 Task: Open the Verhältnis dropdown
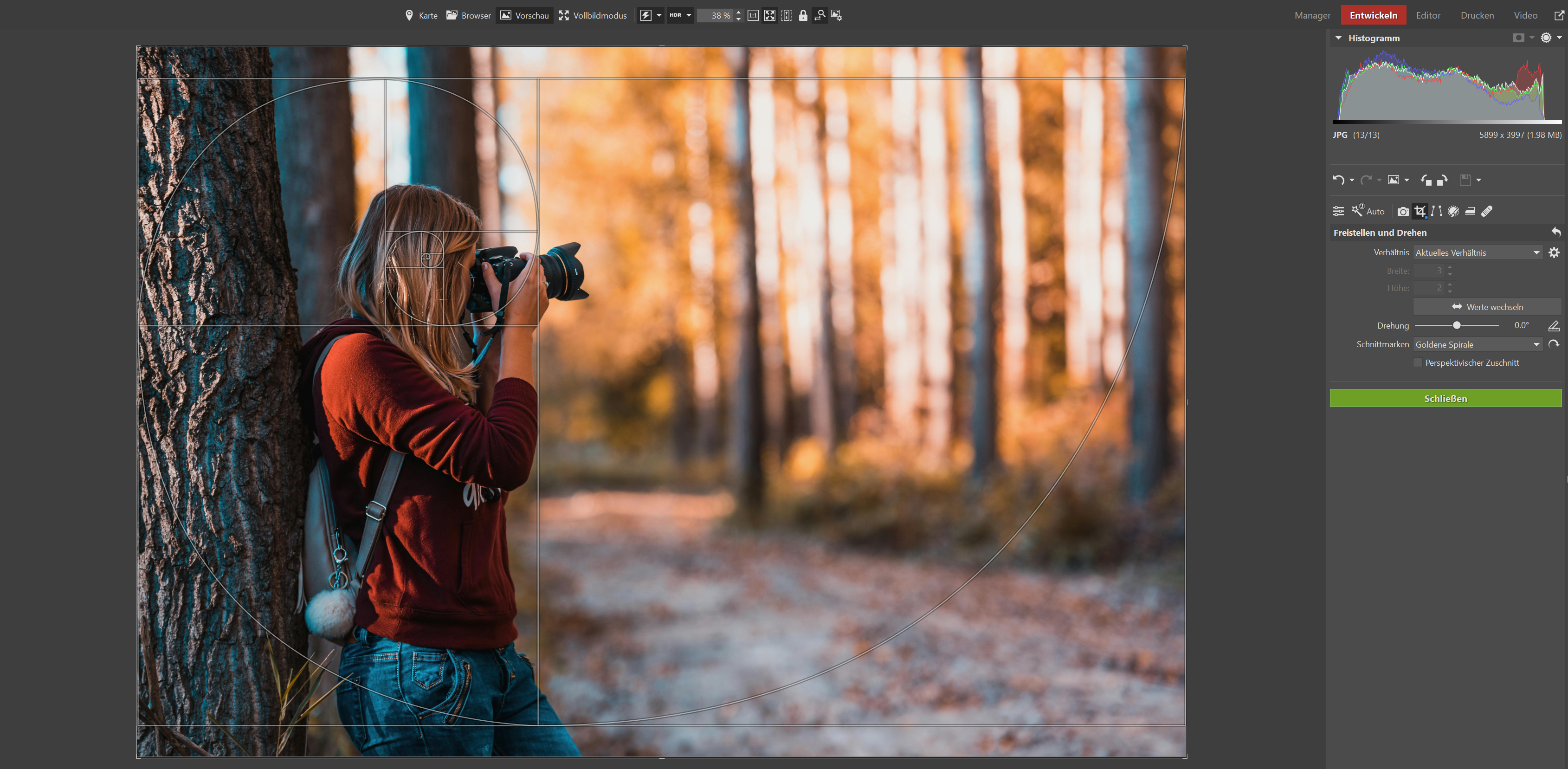click(1478, 252)
